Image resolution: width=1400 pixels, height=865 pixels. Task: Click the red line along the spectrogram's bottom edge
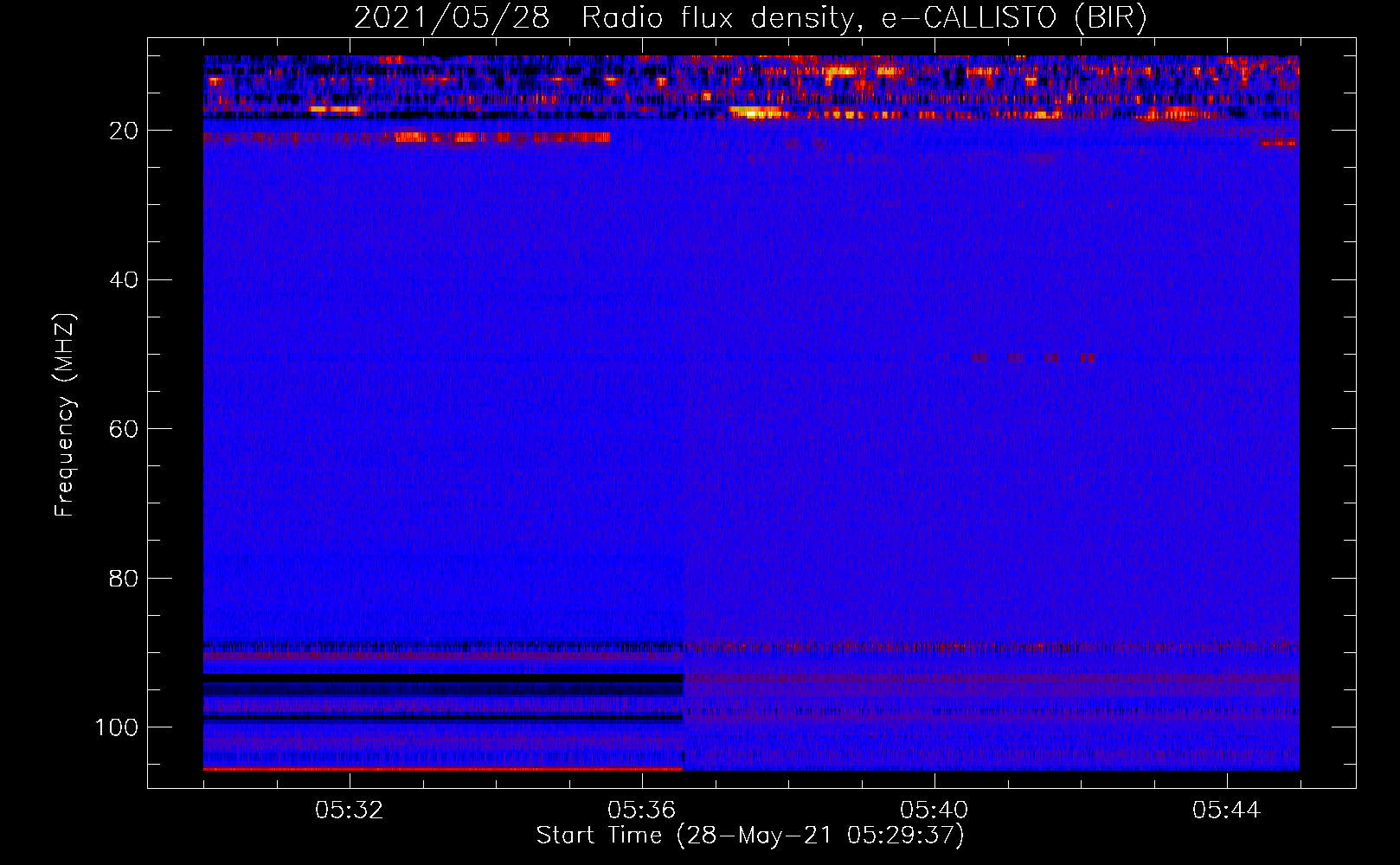coord(443,768)
